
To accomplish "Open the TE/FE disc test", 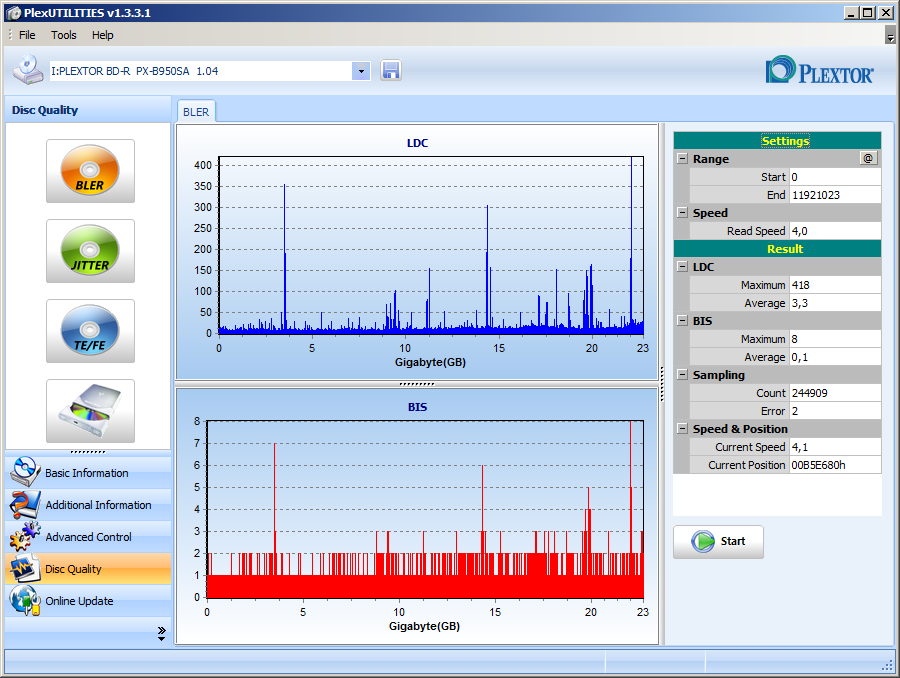I will tap(90, 331).
